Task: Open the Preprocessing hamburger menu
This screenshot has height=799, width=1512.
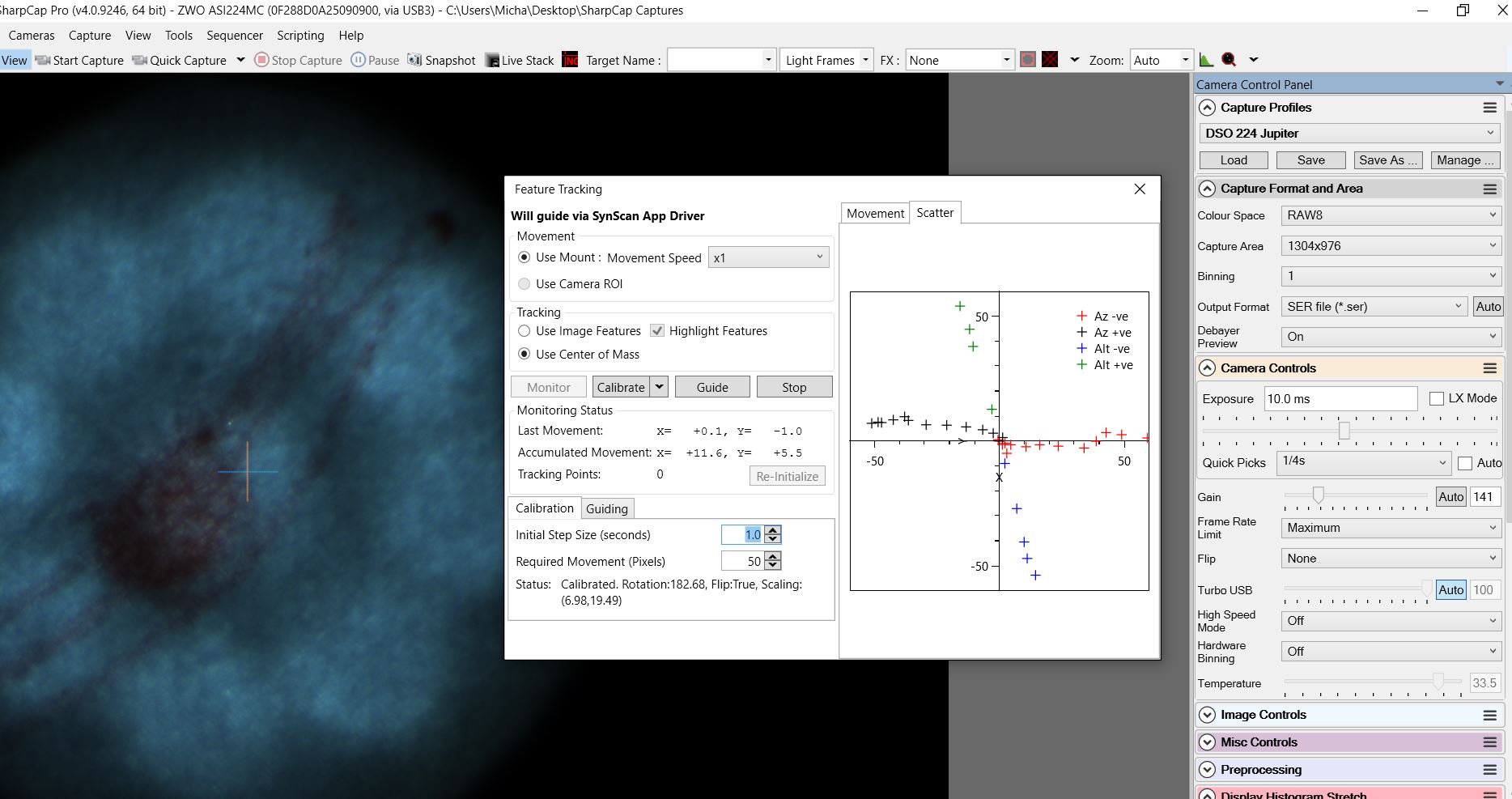Action: click(1489, 770)
